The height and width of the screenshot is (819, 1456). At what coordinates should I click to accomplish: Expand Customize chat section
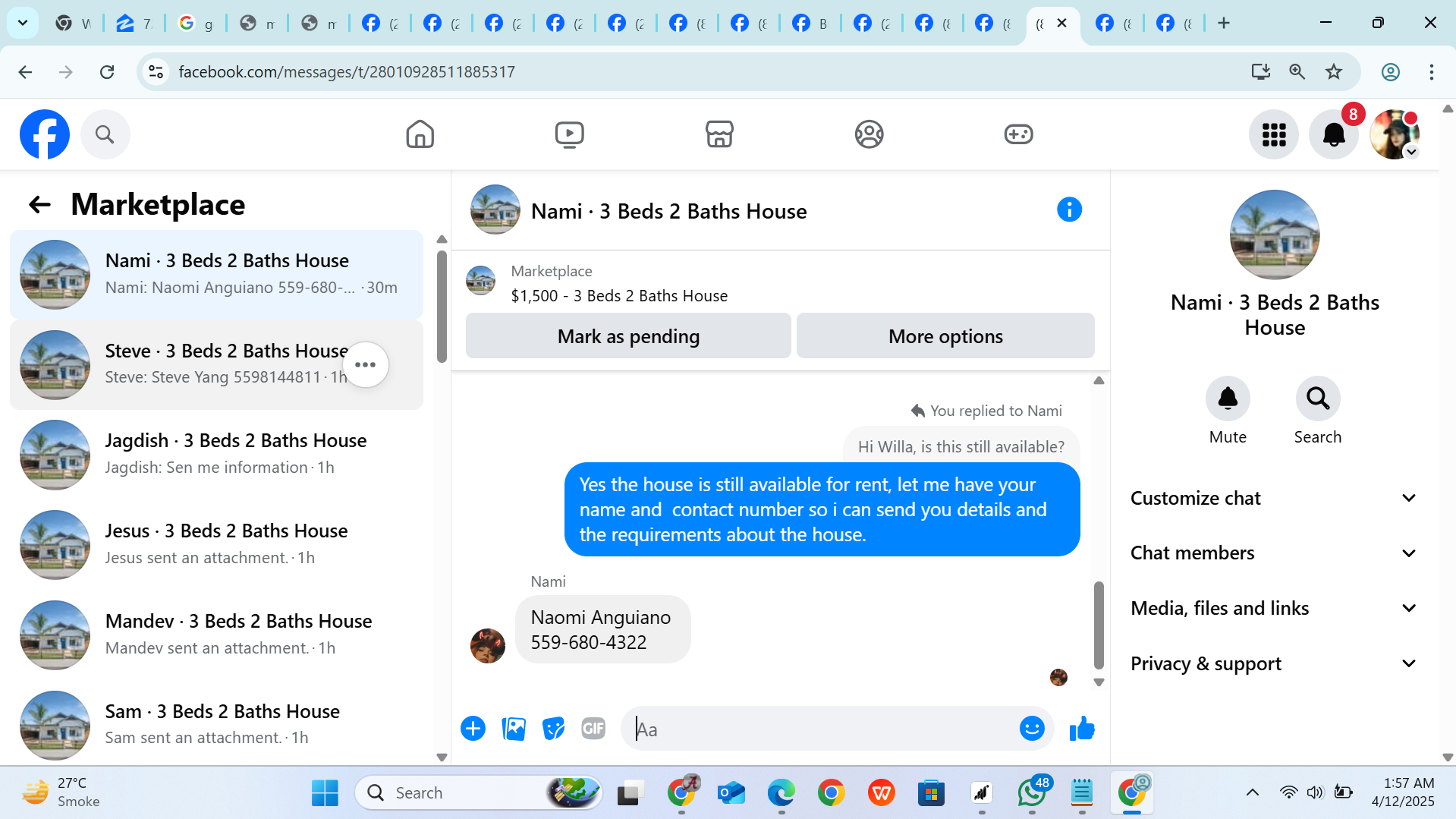click(1274, 498)
